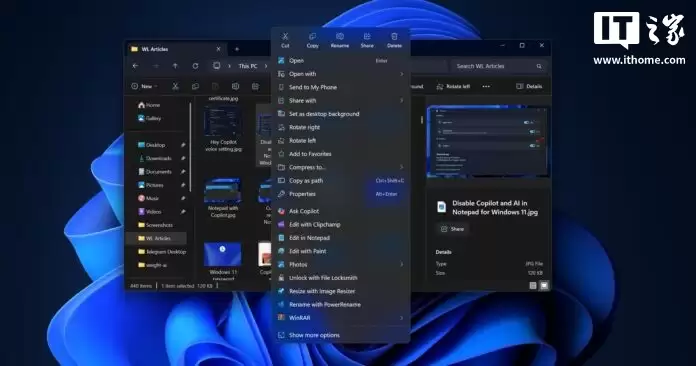This screenshot has width=696, height=366.
Task: Open Properties from the context menu
Action: (x=340, y=194)
